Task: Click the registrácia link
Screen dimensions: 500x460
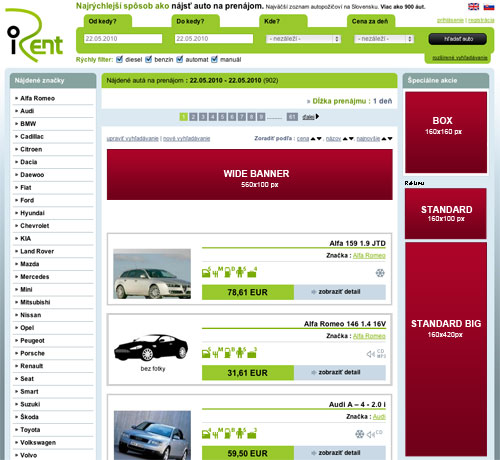Action: [x=481, y=20]
